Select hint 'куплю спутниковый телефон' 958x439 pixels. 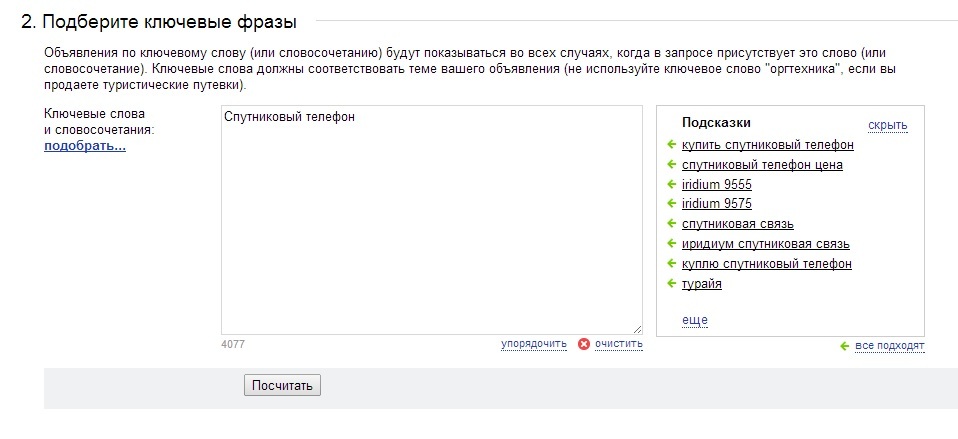pyautogui.click(x=767, y=264)
